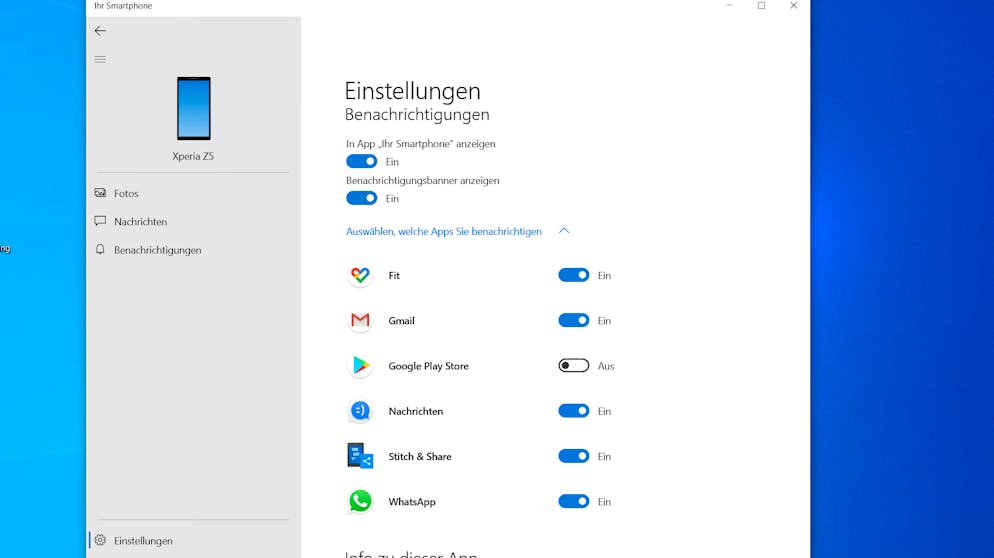Close the Ihr Smartphone window
Image resolution: width=994 pixels, height=558 pixels.
pyautogui.click(x=794, y=6)
